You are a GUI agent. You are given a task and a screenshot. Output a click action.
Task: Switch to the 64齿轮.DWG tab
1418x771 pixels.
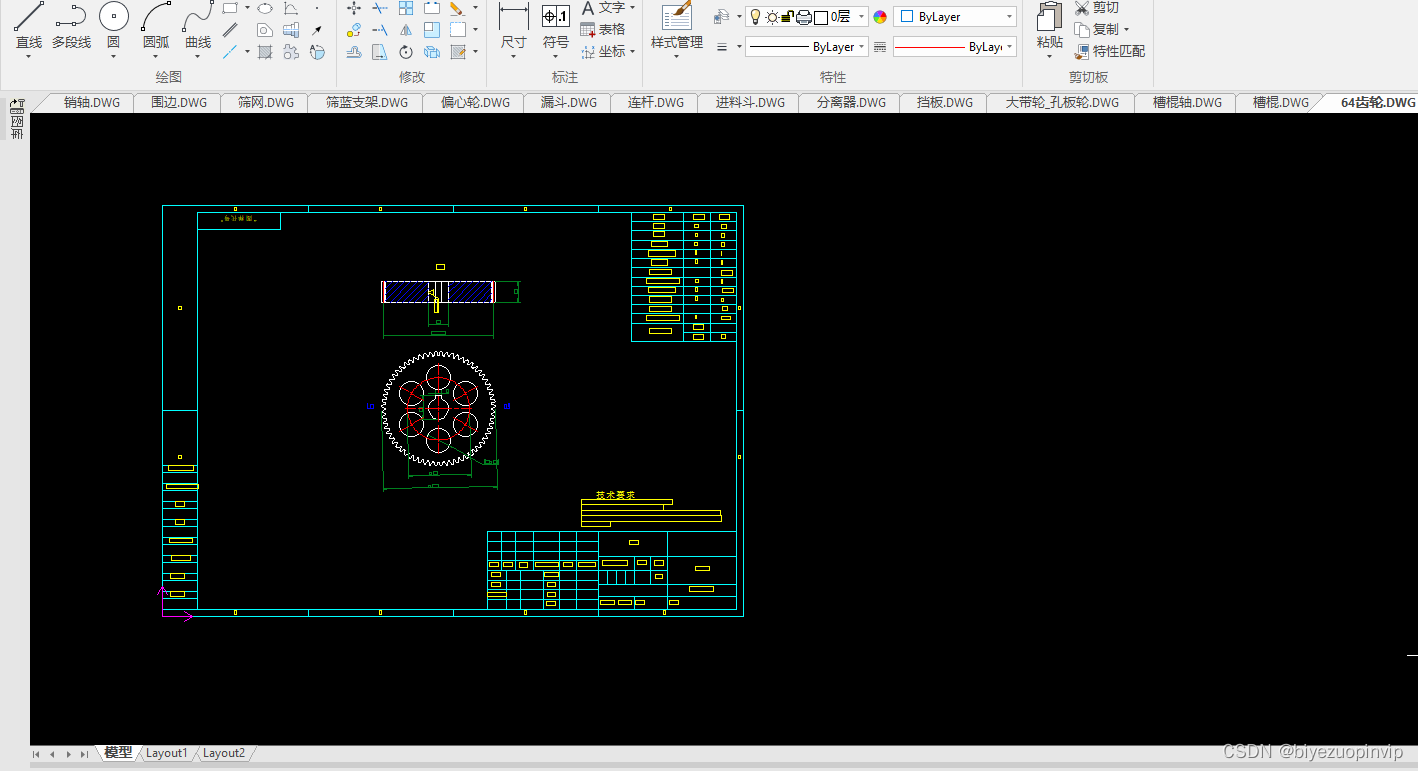point(1378,103)
